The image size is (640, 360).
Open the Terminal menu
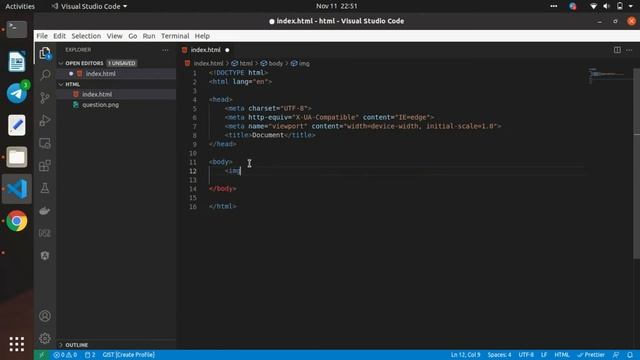(175, 36)
